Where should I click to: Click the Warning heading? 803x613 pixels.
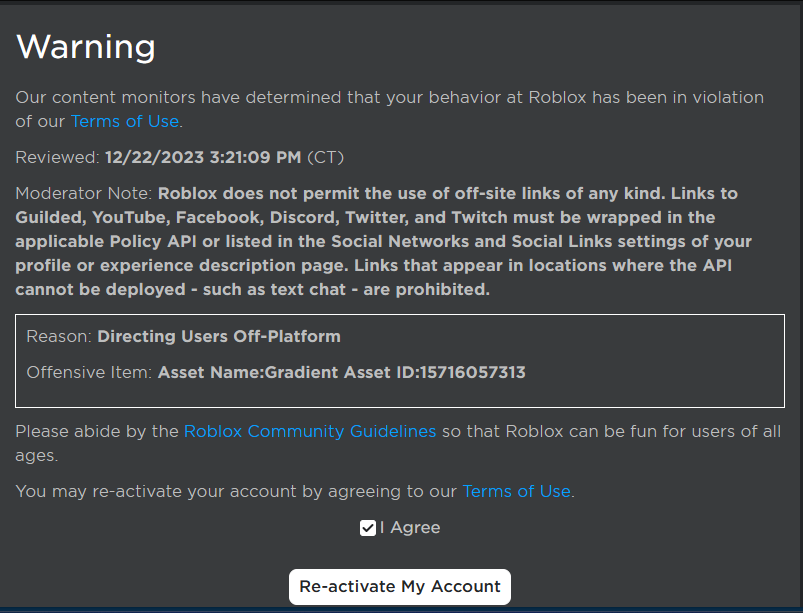point(86,47)
